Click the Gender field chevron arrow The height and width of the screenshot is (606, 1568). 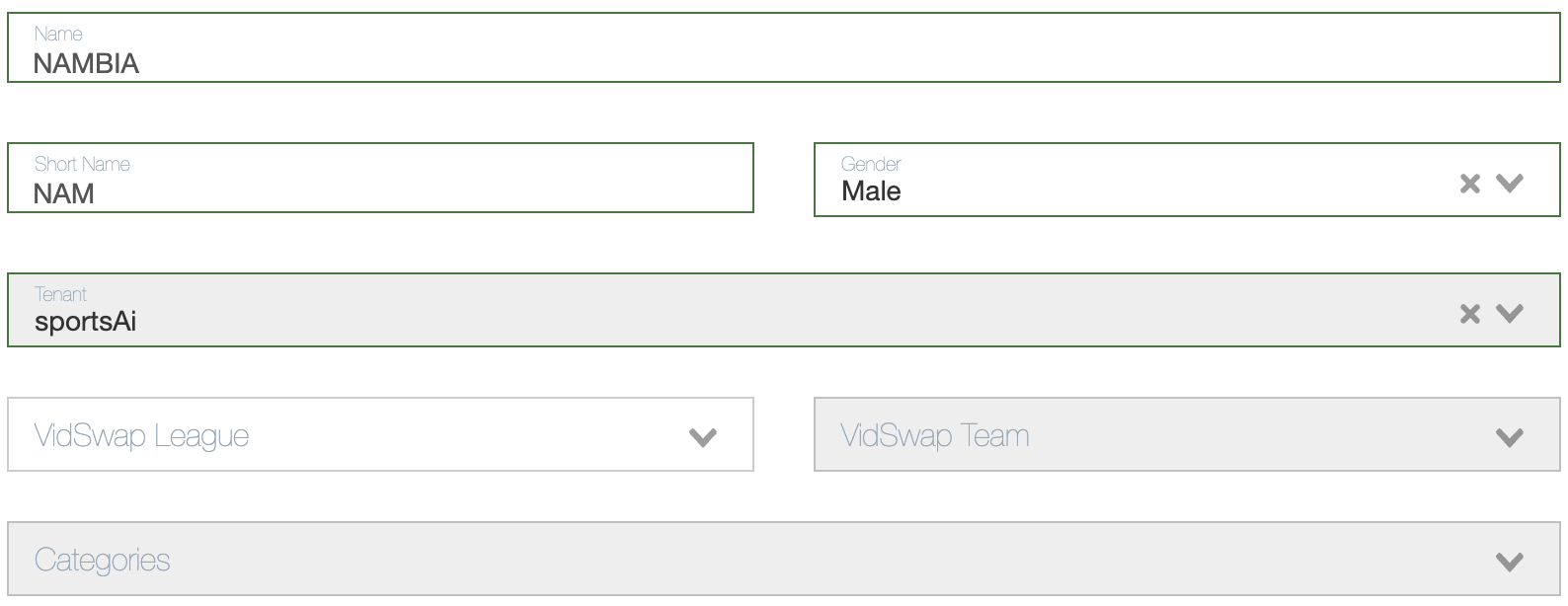1510,184
